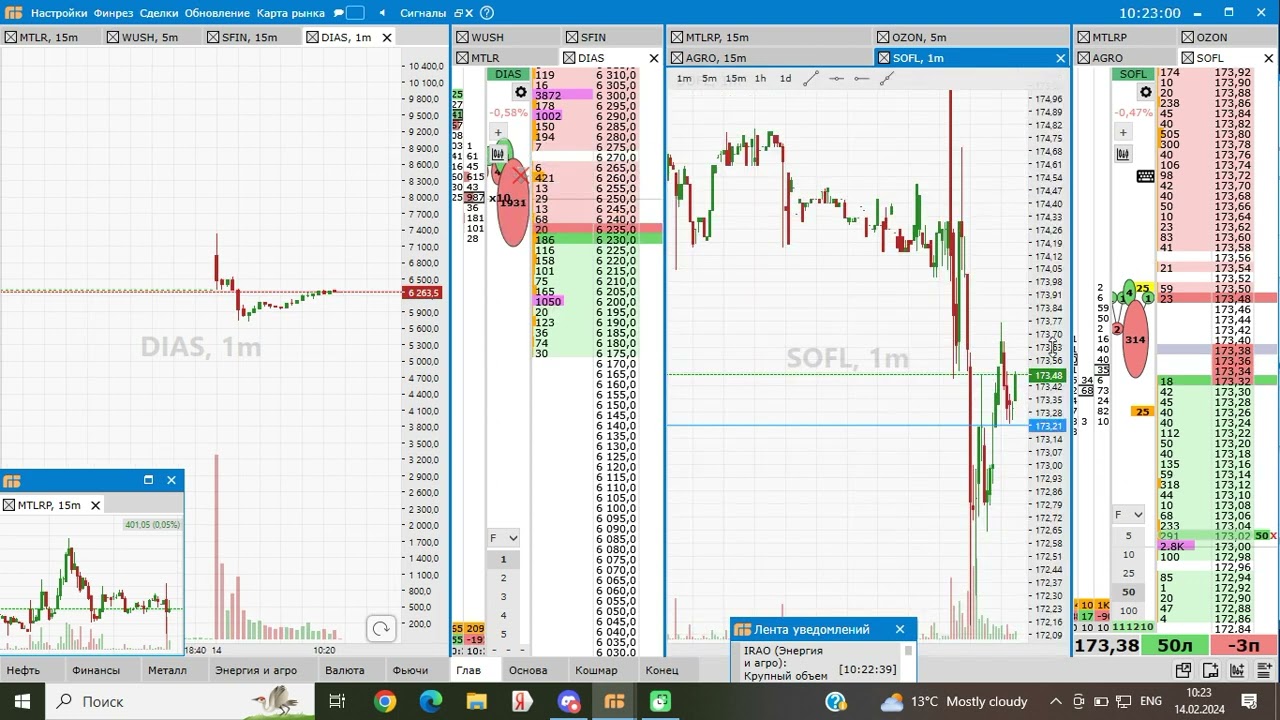1280x720 pixels.
Task: Open the Металл workspace tab
Action: [x=167, y=670]
